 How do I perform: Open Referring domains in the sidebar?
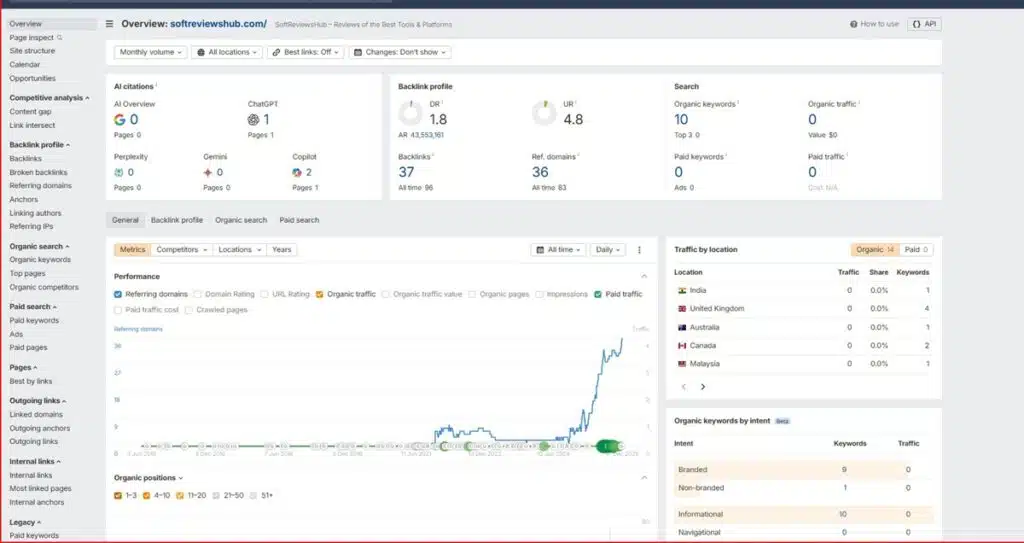[x=40, y=186]
